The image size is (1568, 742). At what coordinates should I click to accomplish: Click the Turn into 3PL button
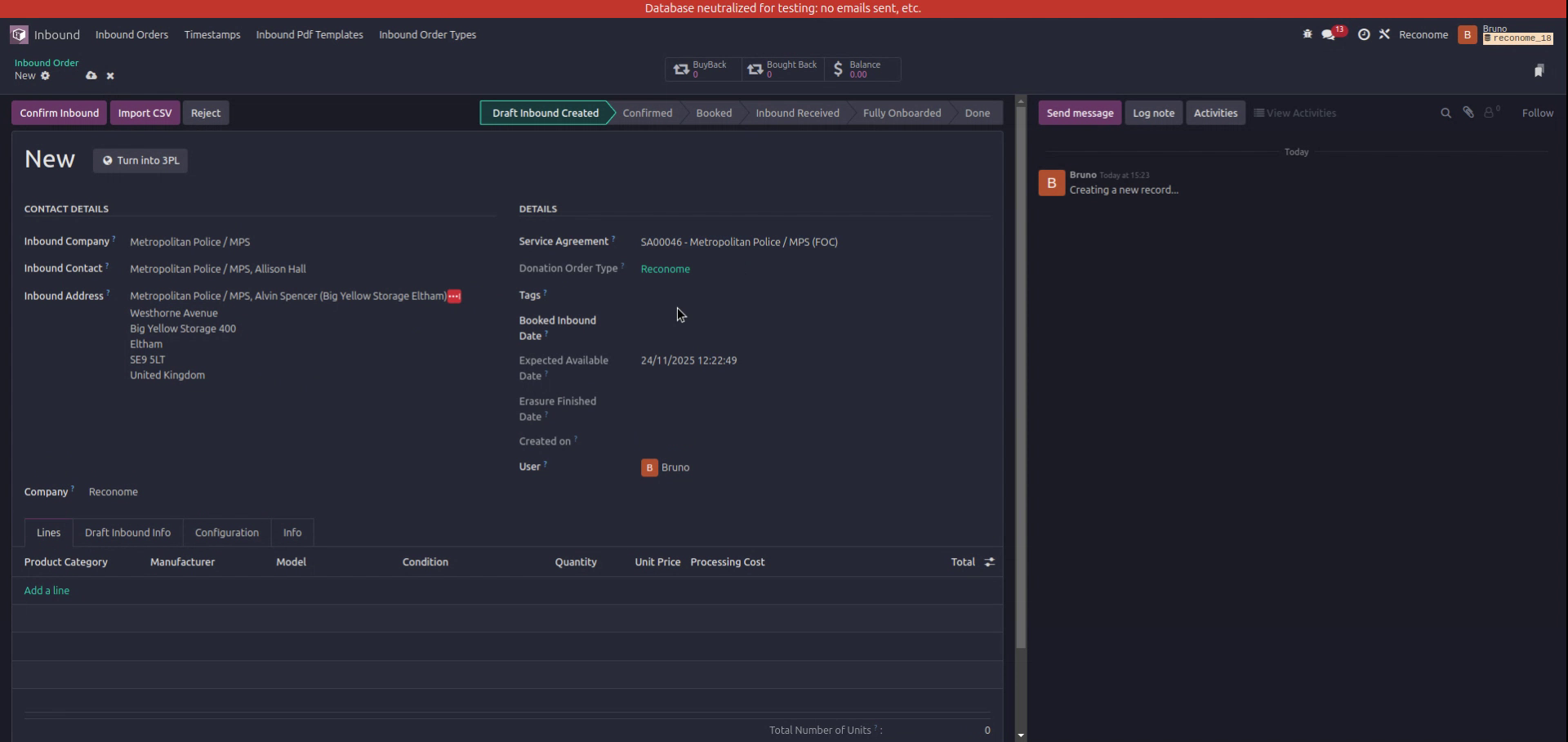[x=140, y=160]
